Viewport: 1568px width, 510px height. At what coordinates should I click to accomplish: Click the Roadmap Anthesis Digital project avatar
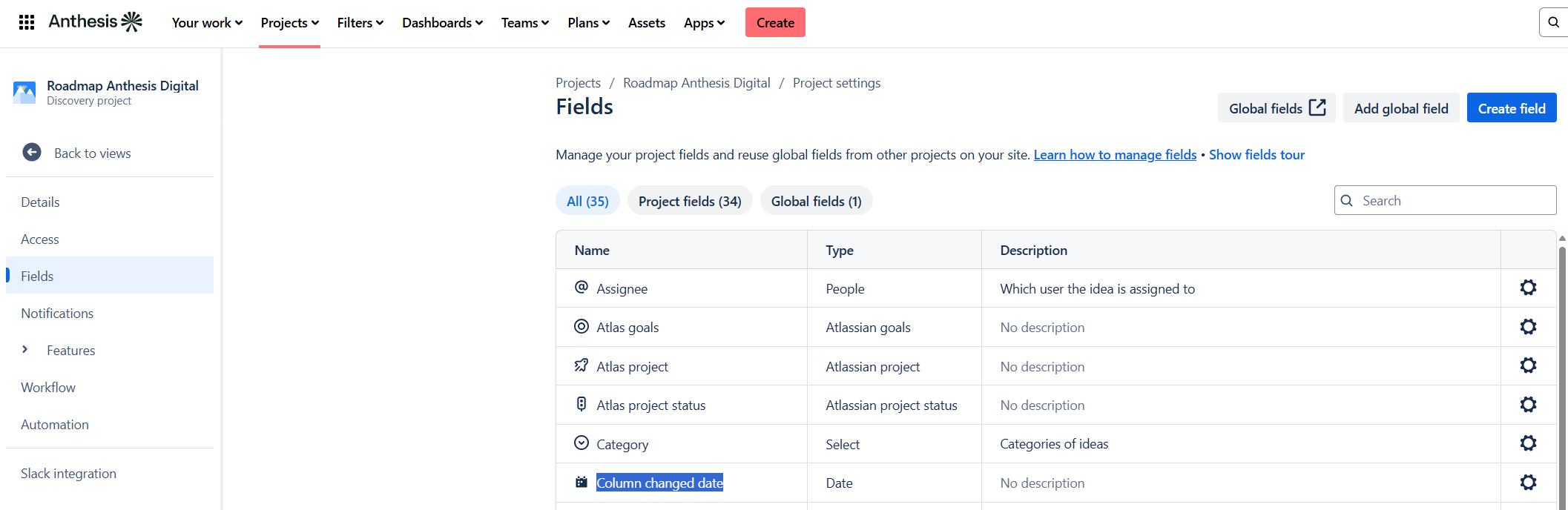pyautogui.click(x=24, y=93)
